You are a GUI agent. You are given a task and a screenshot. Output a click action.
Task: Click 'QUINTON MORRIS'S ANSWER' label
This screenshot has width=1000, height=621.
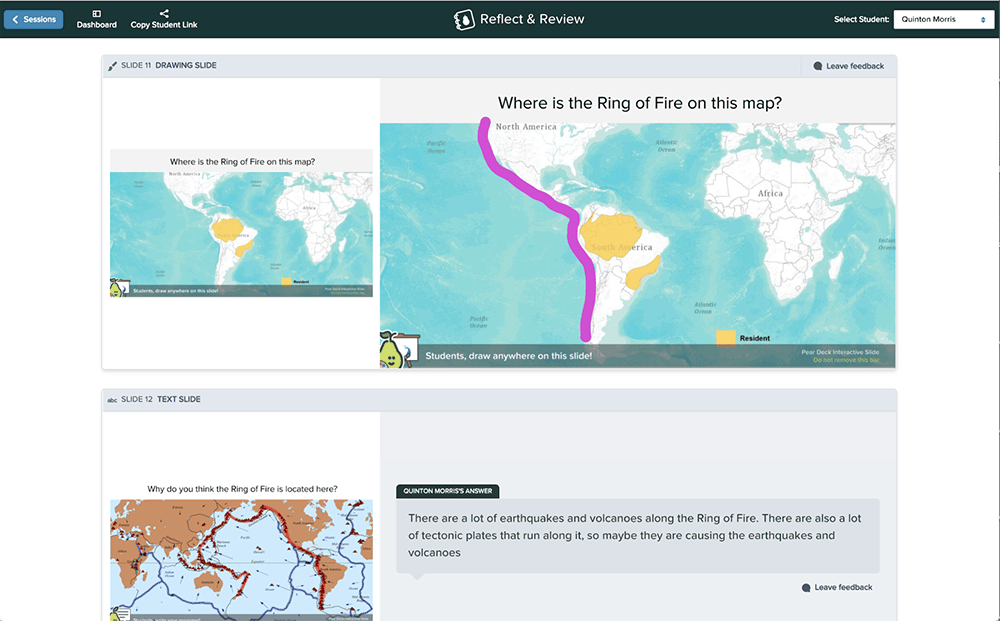(x=448, y=491)
